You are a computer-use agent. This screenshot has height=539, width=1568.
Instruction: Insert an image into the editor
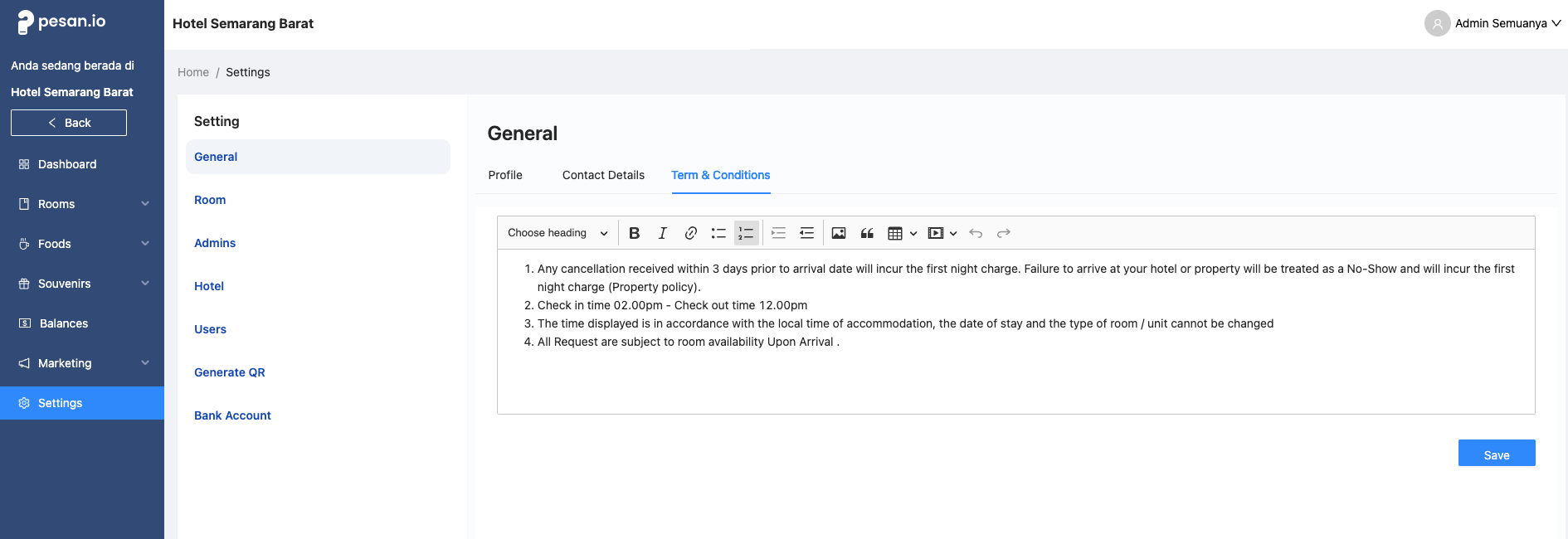839,233
